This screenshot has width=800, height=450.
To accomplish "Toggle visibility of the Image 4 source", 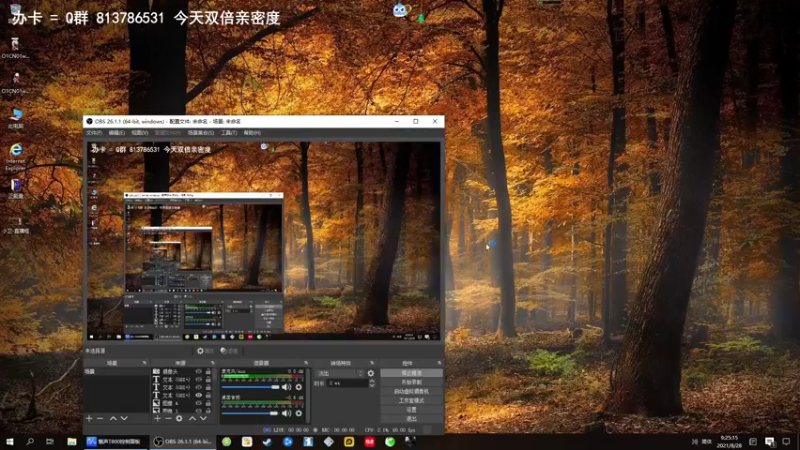I will (x=198, y=403).
